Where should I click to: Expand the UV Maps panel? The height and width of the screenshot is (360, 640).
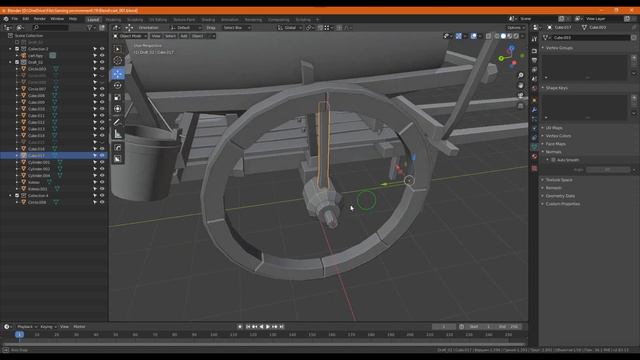tap(554, 128)
